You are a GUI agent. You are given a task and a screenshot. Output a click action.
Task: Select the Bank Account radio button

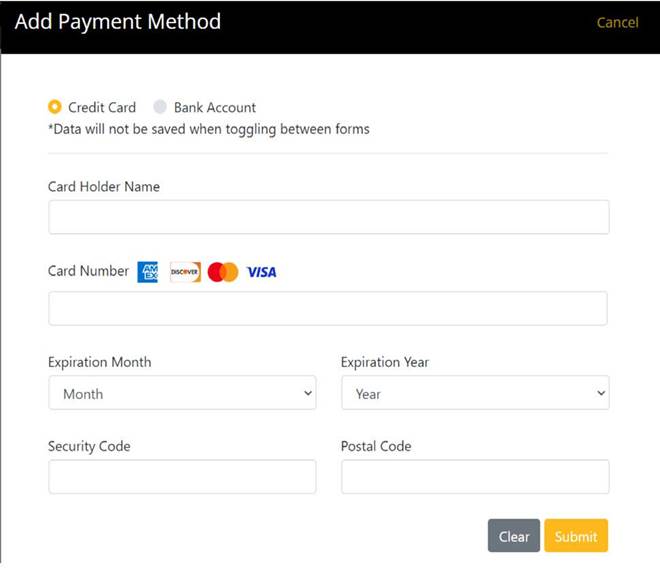click(160, 107)
